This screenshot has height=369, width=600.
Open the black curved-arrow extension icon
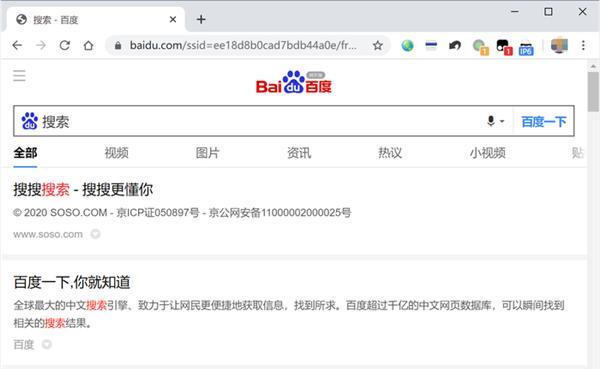click(x=455, y=46)
